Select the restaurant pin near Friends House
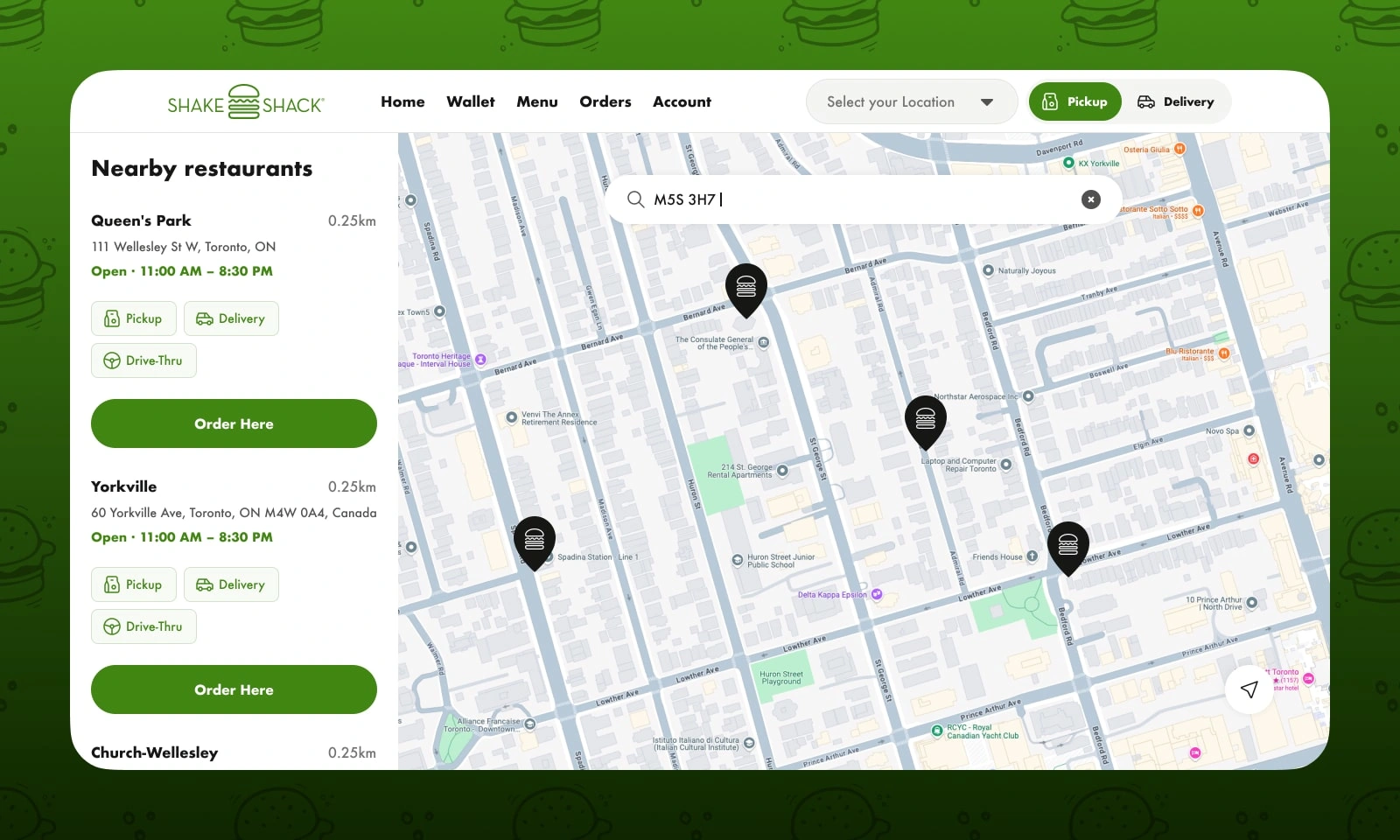This screenshot has width=1400, height=840. click(1068, 548)
